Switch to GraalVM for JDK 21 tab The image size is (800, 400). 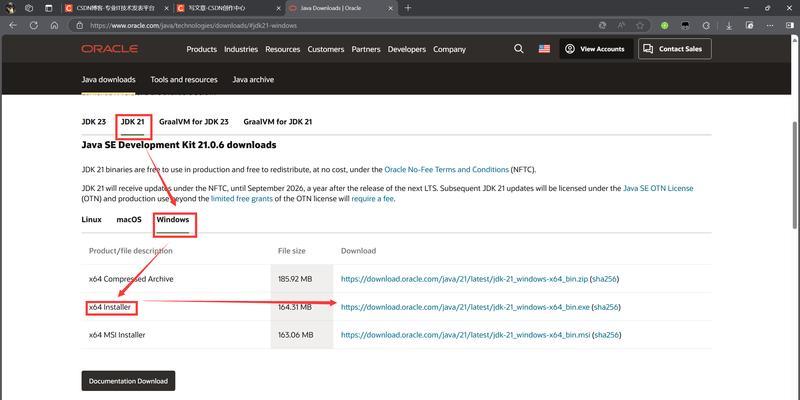pyautogui.click(x=278, y=122)
